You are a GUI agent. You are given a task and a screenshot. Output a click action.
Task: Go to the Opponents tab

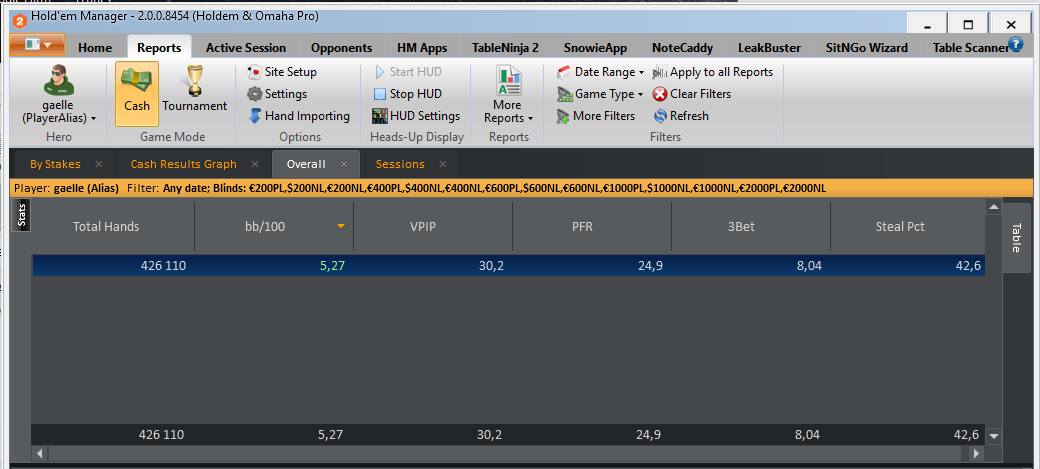pos(341,48)
